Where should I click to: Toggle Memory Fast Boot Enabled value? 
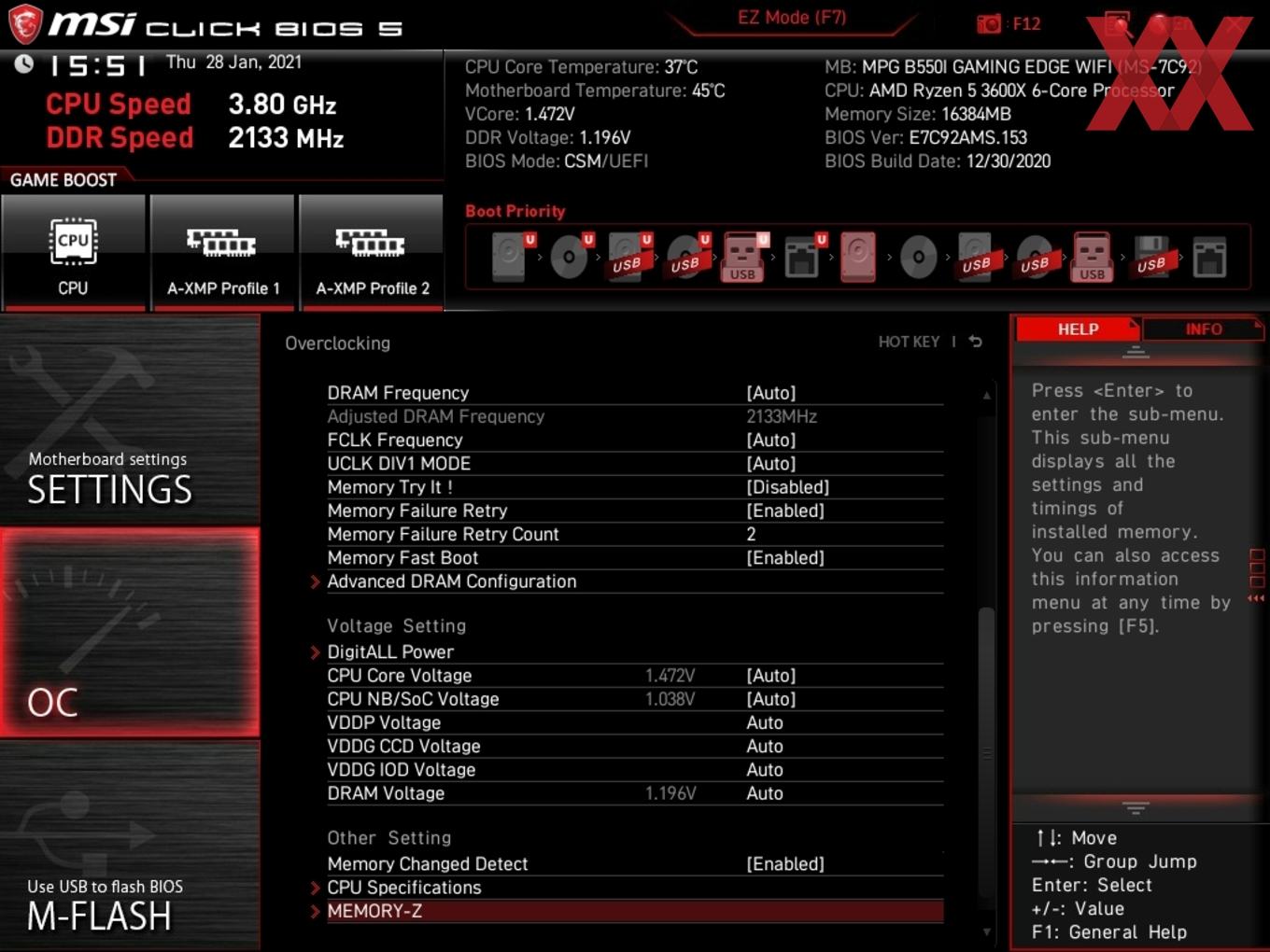[x=785, y=557]
